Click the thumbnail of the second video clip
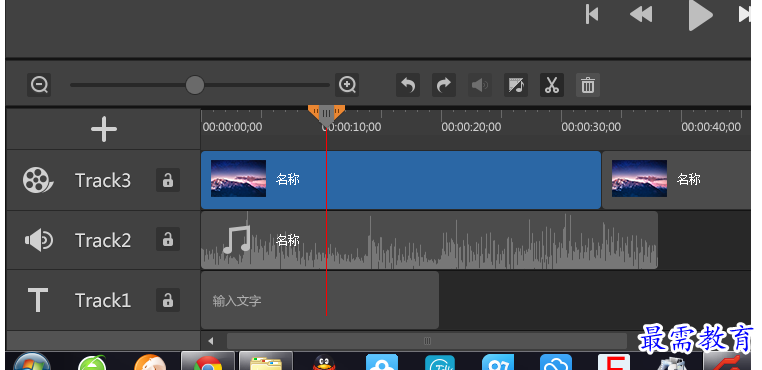 (x=639, y=178)
